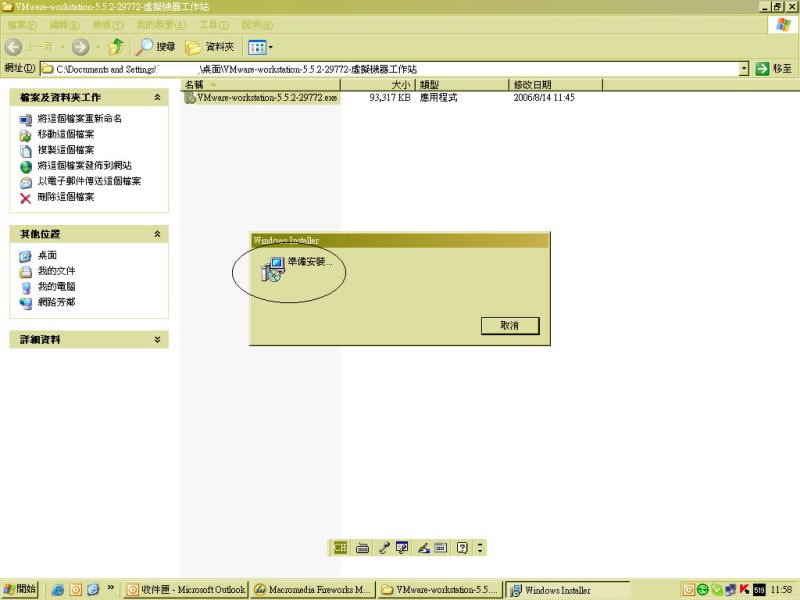The width and height of the screenshot is (800, 600).
Task: Sort files by the 修改日期 column header
Action: [556, 85]
